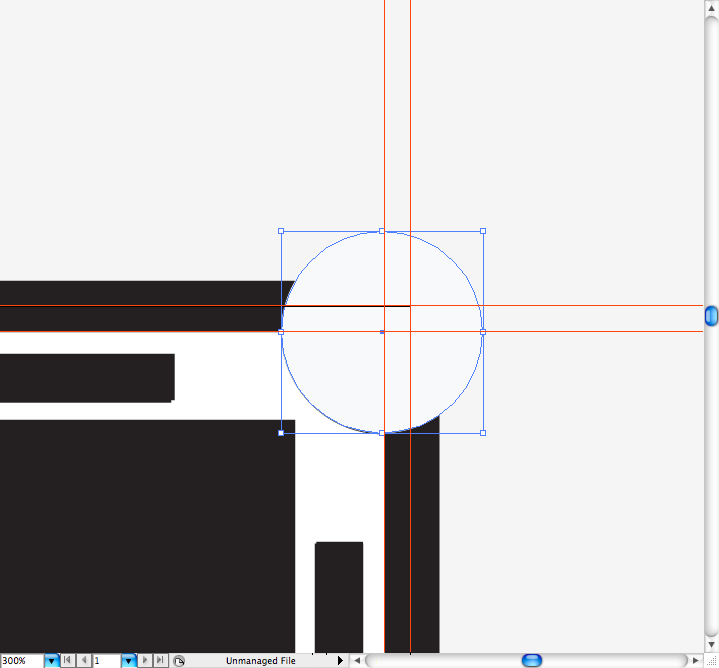Click bottom-left handle of the circle's bounding box
This screenshot has height=668, width=719.
point(281,433)
